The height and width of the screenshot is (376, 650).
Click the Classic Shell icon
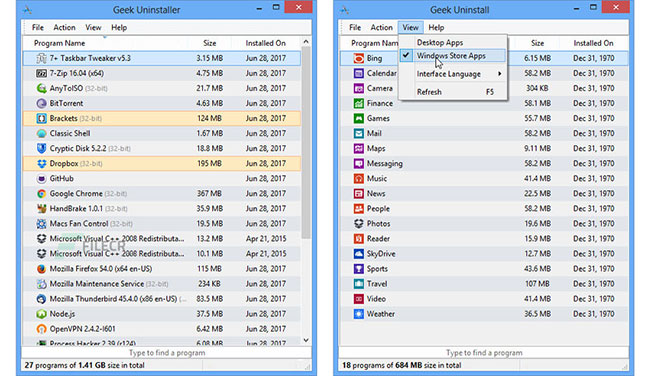tap(41, 133)
